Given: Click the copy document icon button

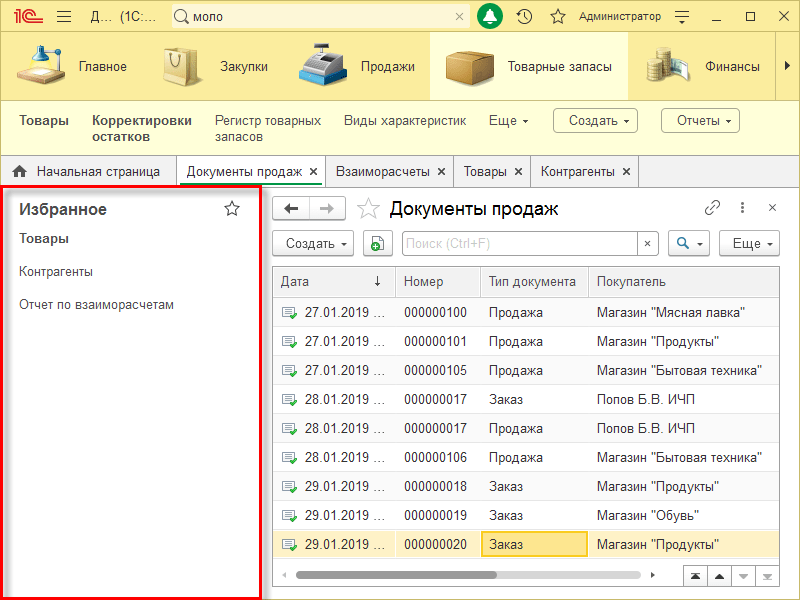Looking at the screenshot, I should tap(378, 243).
